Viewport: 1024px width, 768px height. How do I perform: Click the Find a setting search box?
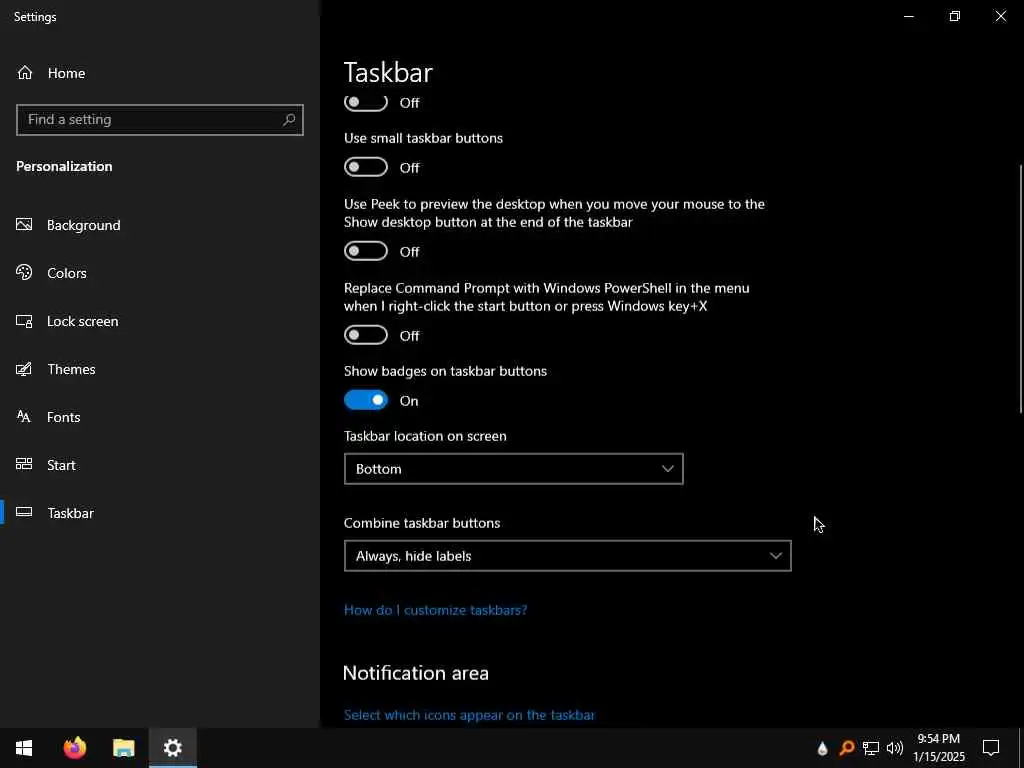coord(159,120)
